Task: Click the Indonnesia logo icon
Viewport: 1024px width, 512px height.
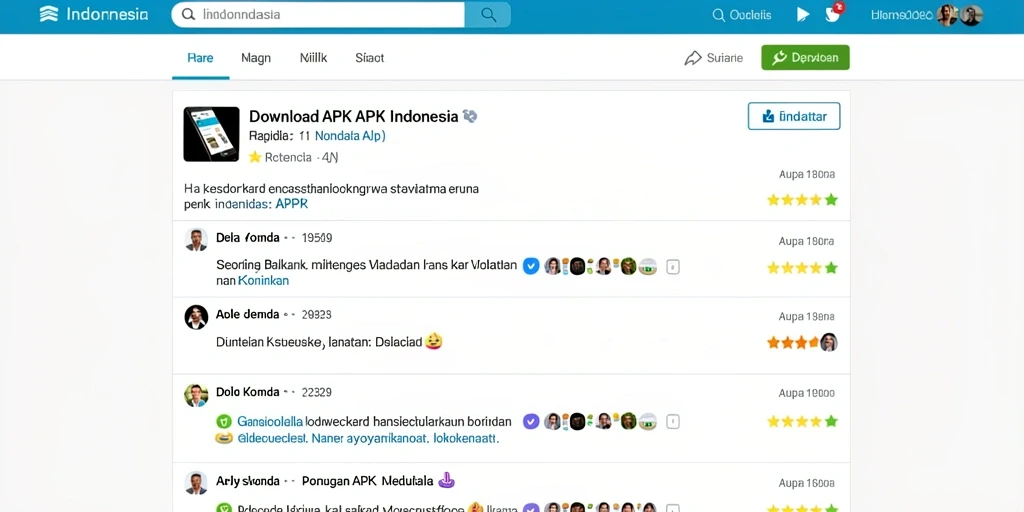Action: pyautogui.click(x=49, y=14)
